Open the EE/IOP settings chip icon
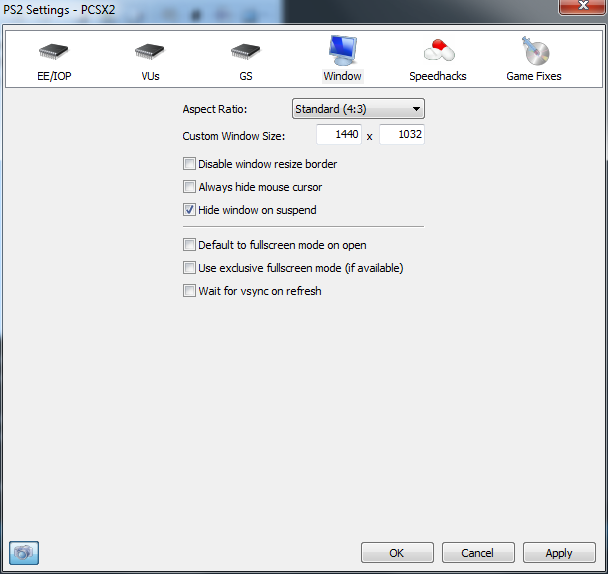The width and height of the screenshot is (608, 574). [54, 51]
